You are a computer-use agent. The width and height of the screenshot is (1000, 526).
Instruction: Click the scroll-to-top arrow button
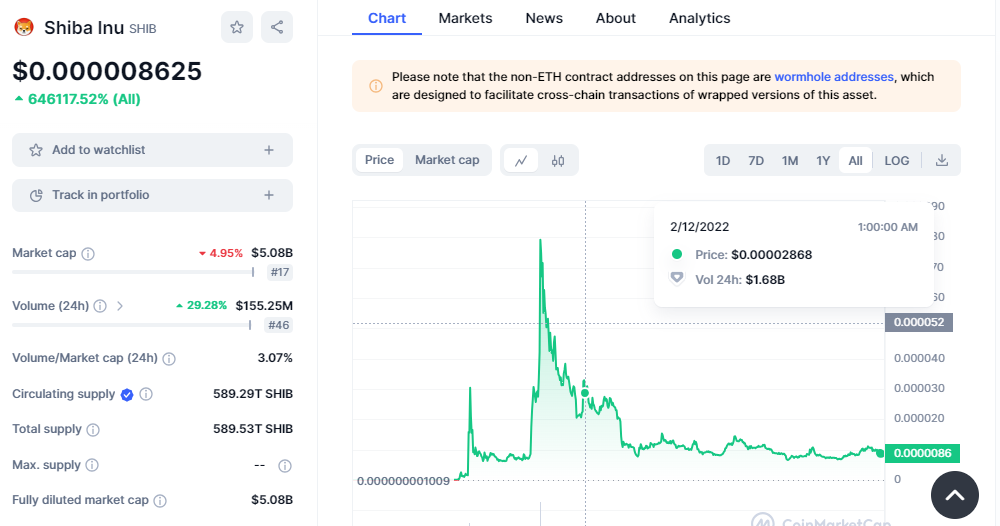955,495
